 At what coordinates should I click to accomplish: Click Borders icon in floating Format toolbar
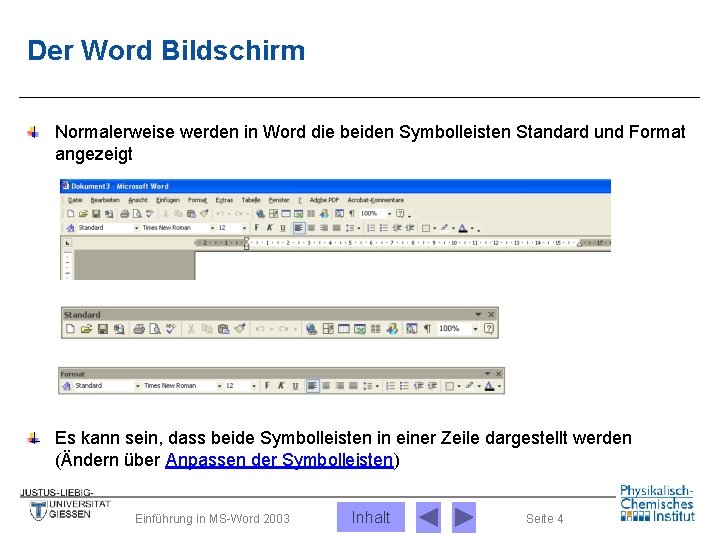450,386
